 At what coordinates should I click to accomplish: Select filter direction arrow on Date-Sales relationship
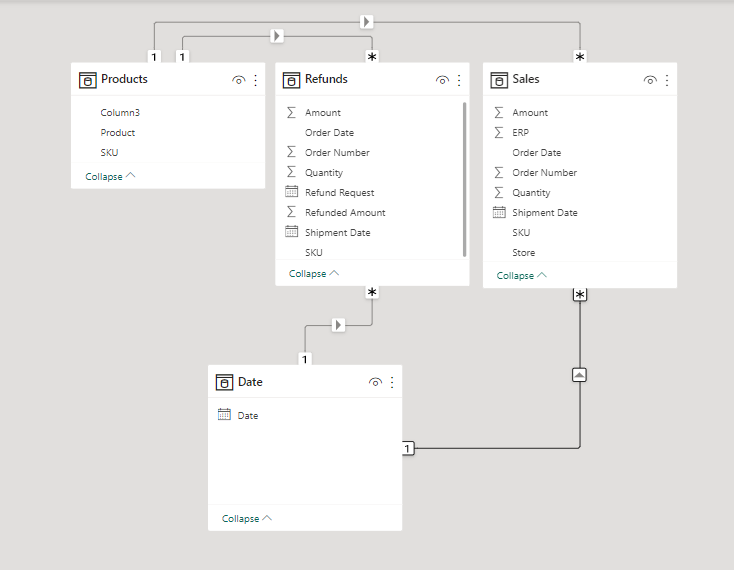coord(580,375)
